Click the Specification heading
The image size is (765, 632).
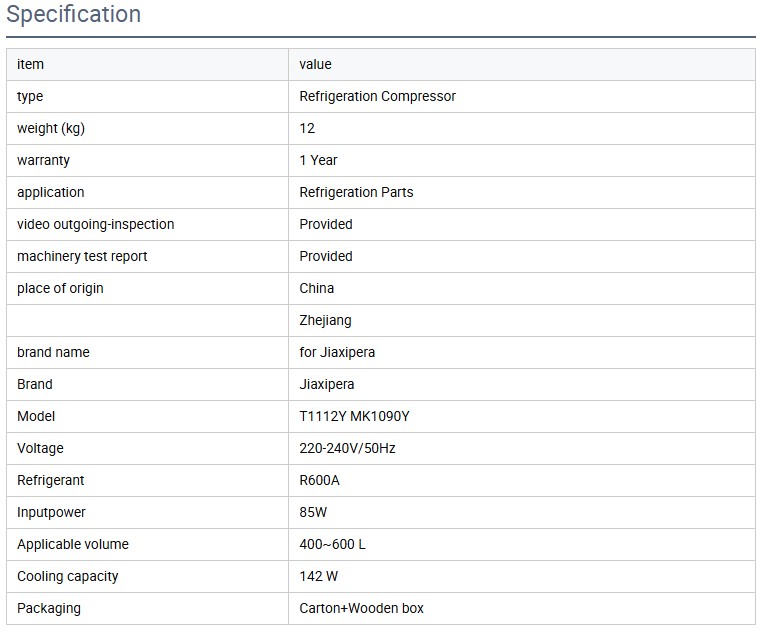[74, 15]
